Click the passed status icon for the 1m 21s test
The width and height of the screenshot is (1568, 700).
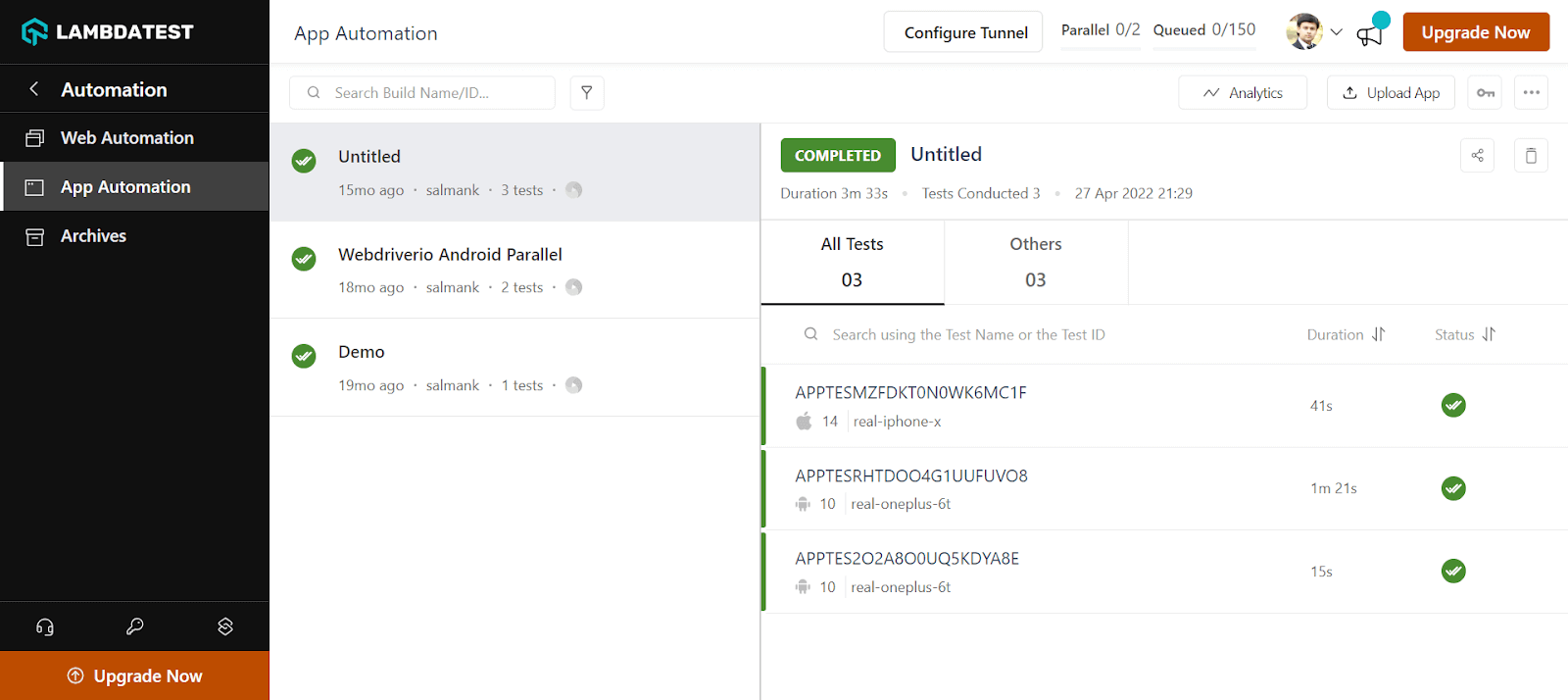[x=1453, y=488]
